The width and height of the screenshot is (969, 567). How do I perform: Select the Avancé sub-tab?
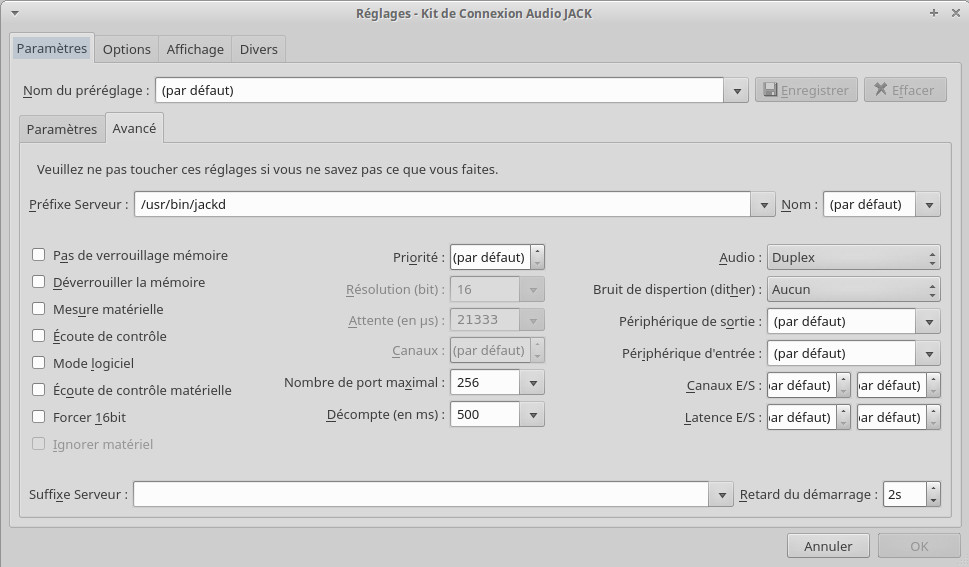tap(134, 128)
